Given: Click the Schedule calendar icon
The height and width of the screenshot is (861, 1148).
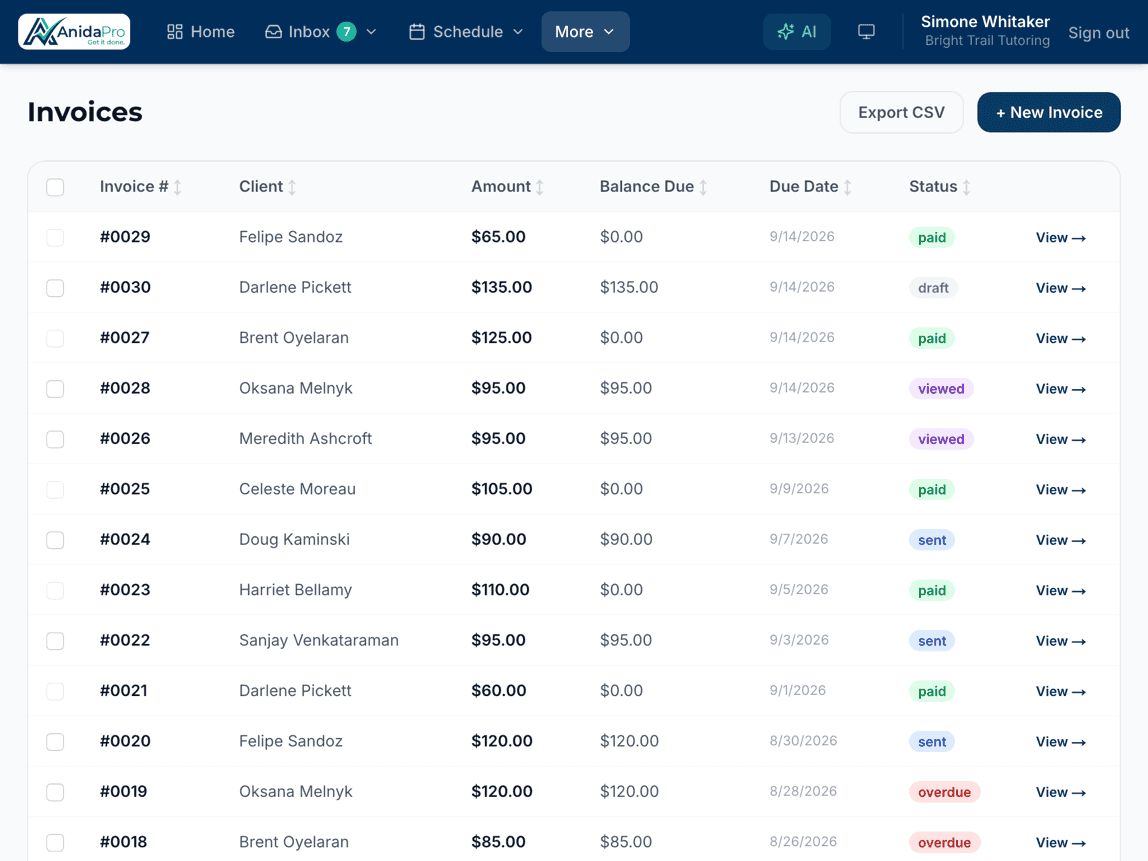Looking at the screenshot, I should click(x=417, y=31).
